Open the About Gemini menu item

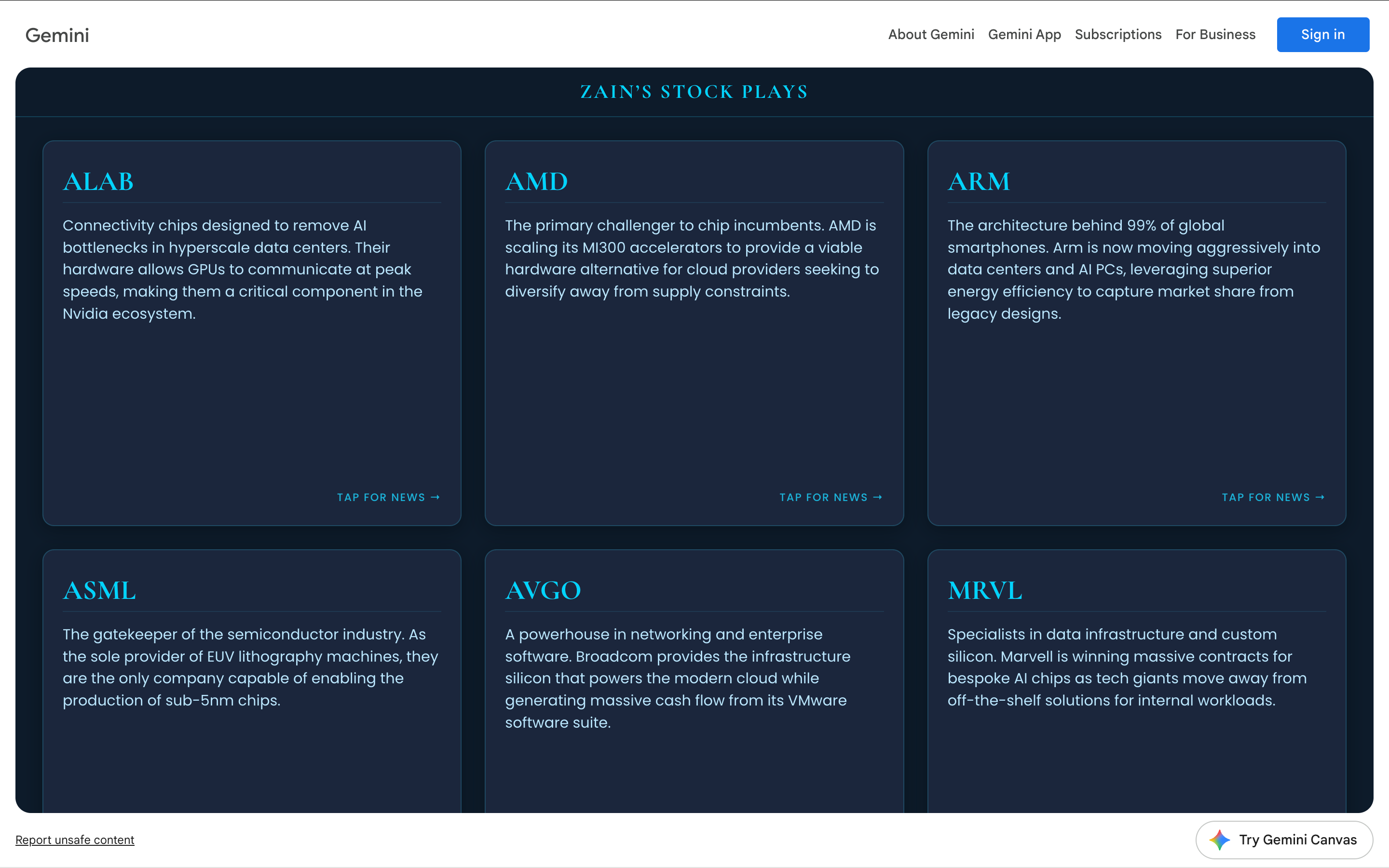click(x=931, y=34)
